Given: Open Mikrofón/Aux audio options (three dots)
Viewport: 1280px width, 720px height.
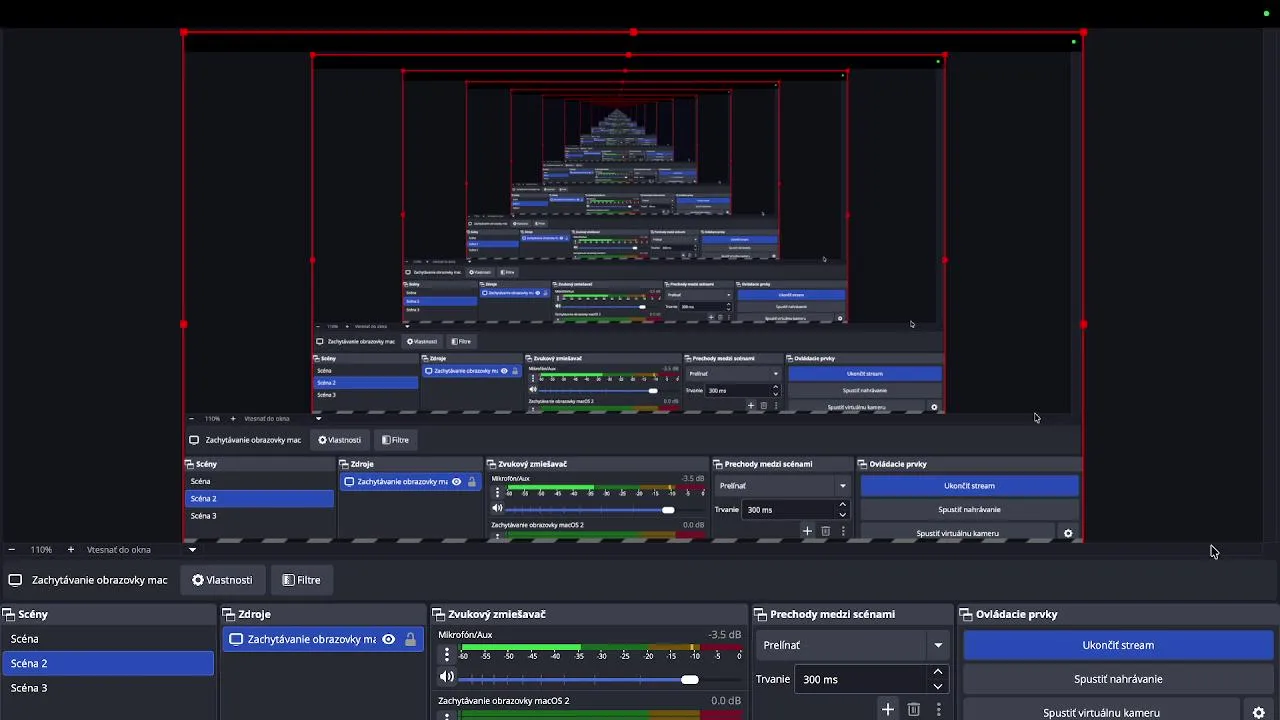Looking at the screenshot, I should tap(447, 654).
